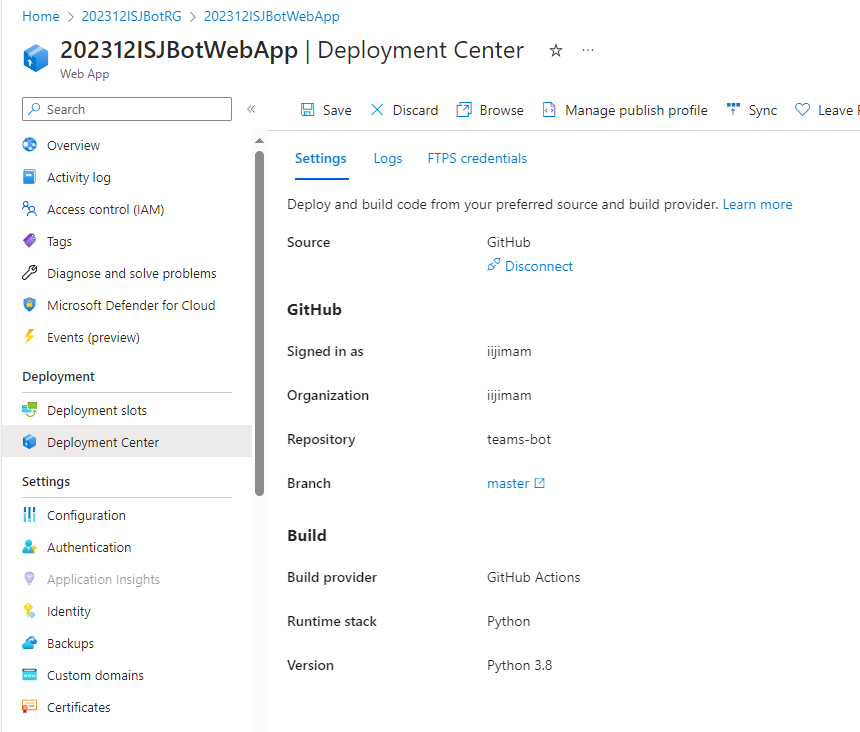Click the Learn more link
This screenshot has width=860, height=732.
click(x=757, y=204)
